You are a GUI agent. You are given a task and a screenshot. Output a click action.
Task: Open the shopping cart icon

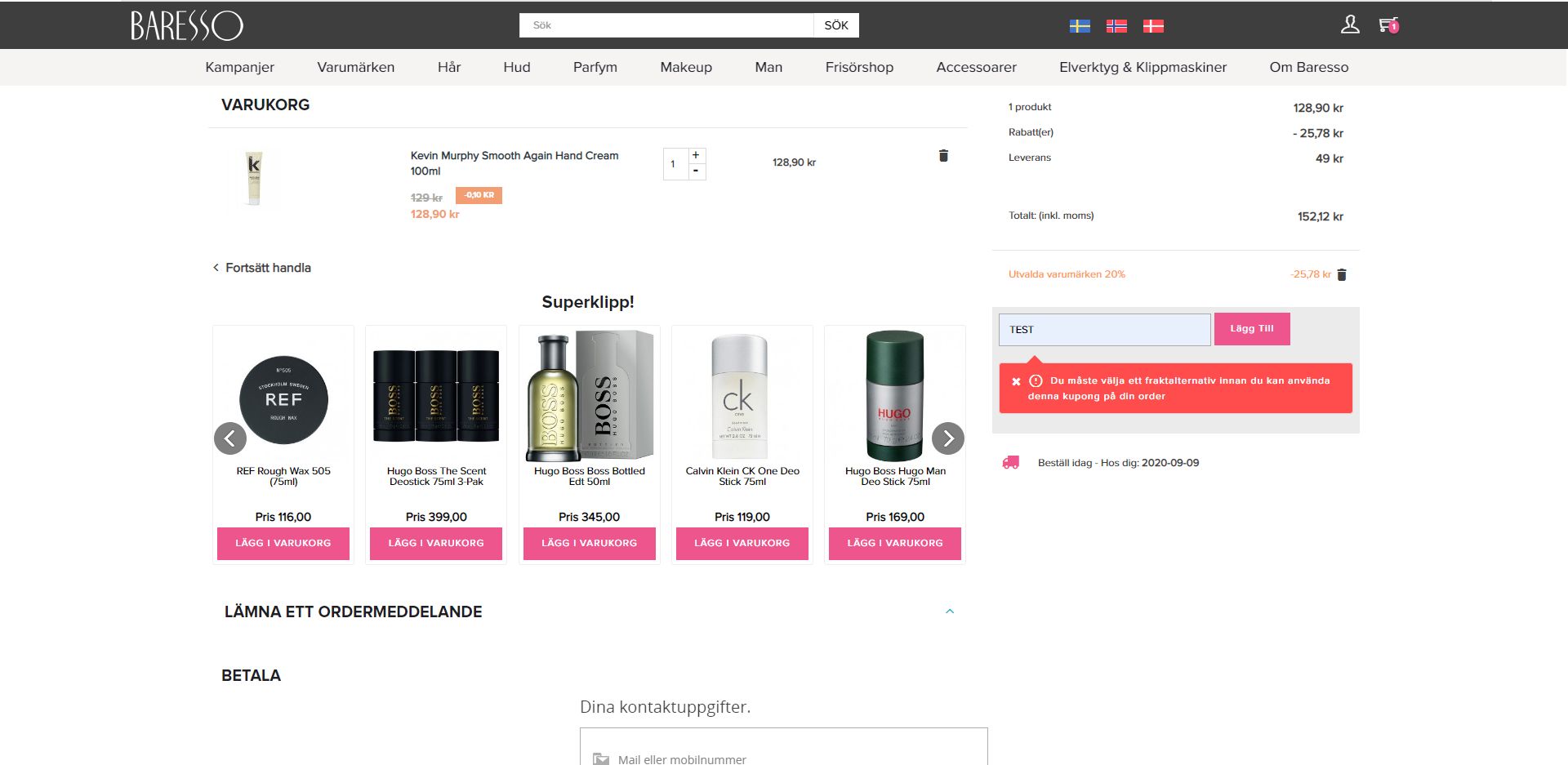(1388, 25)
